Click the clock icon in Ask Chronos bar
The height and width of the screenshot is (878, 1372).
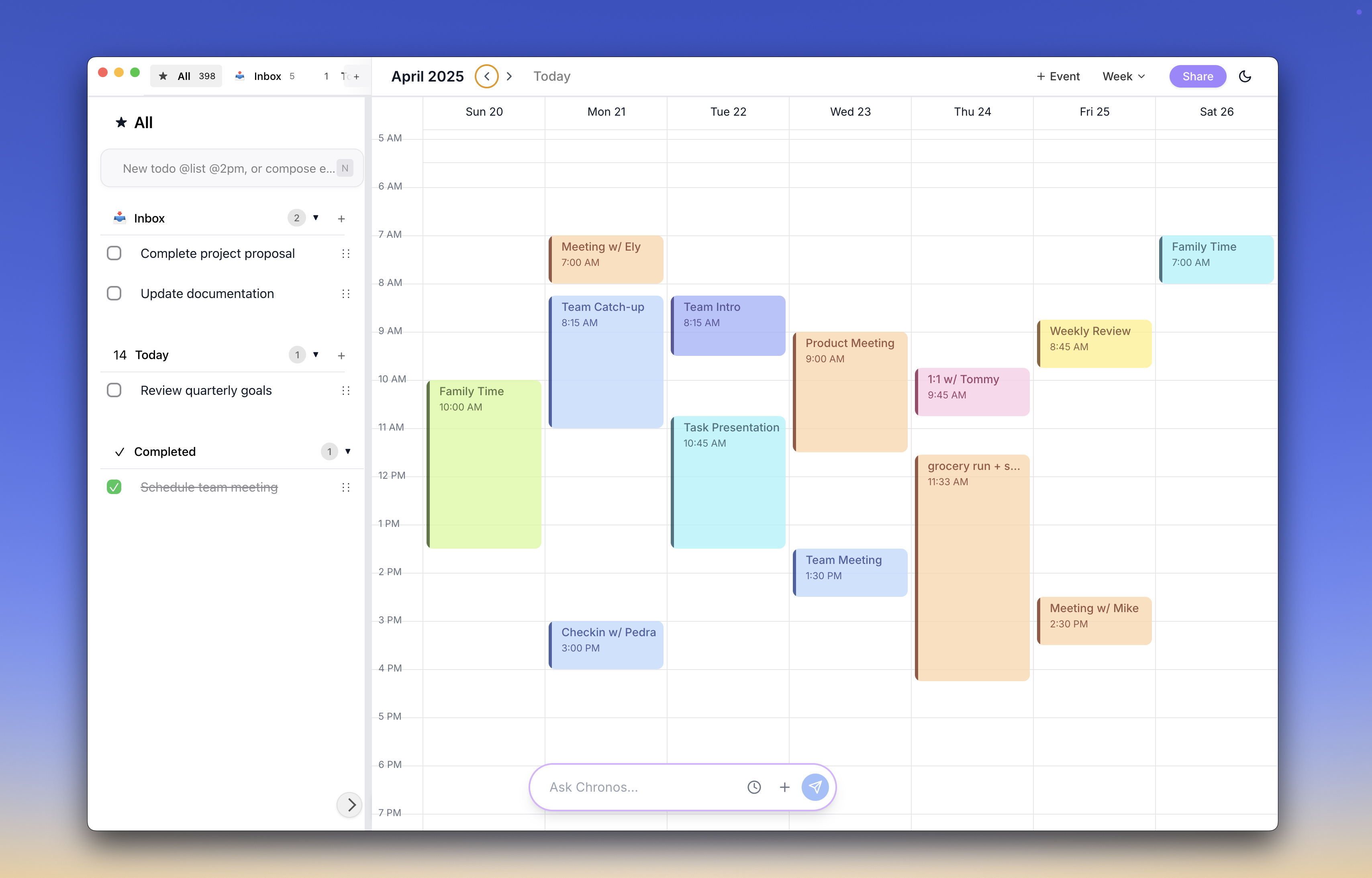[x=753, y=787]
